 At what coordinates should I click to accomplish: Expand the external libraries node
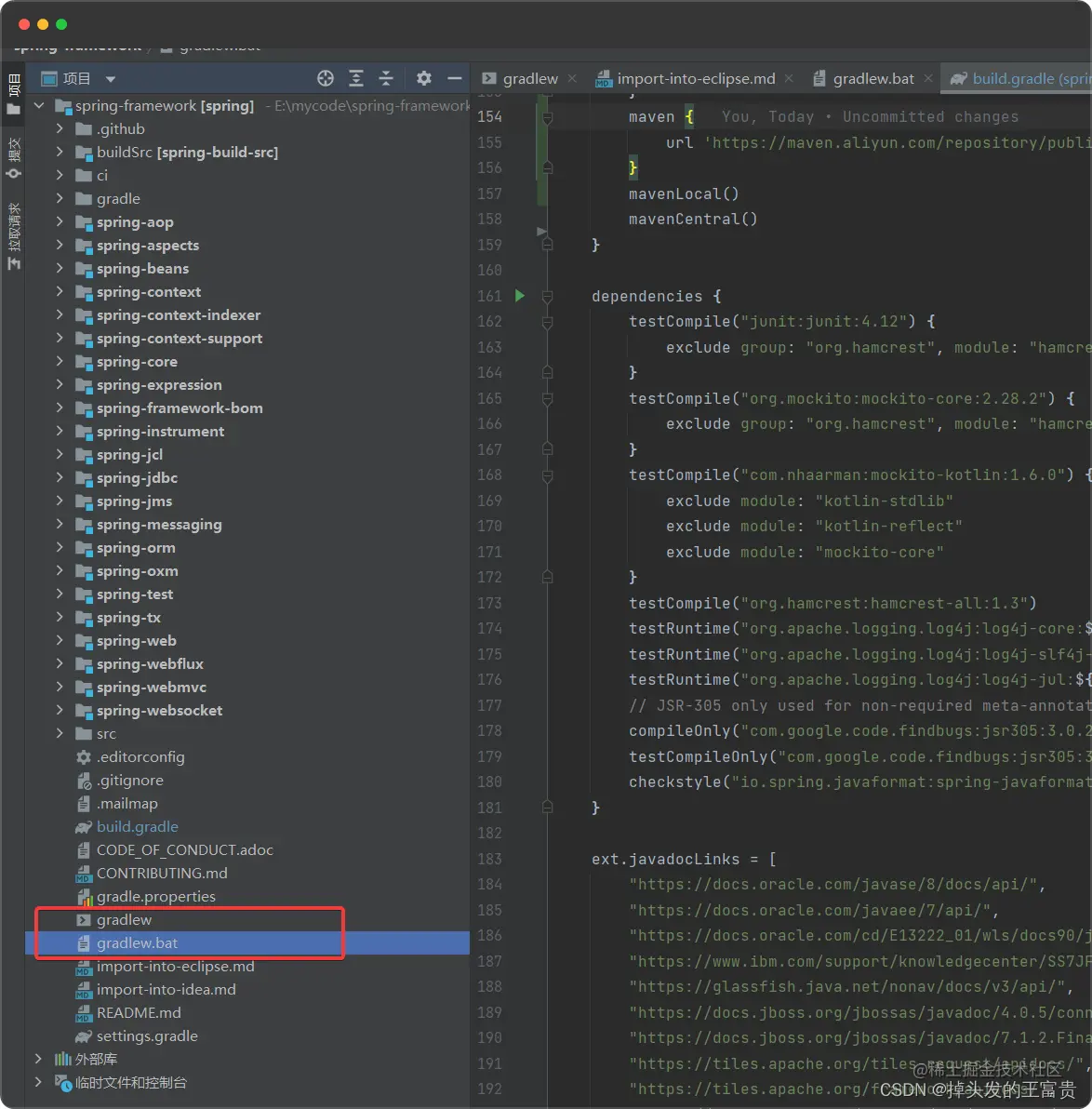(x=39, y=1059)
